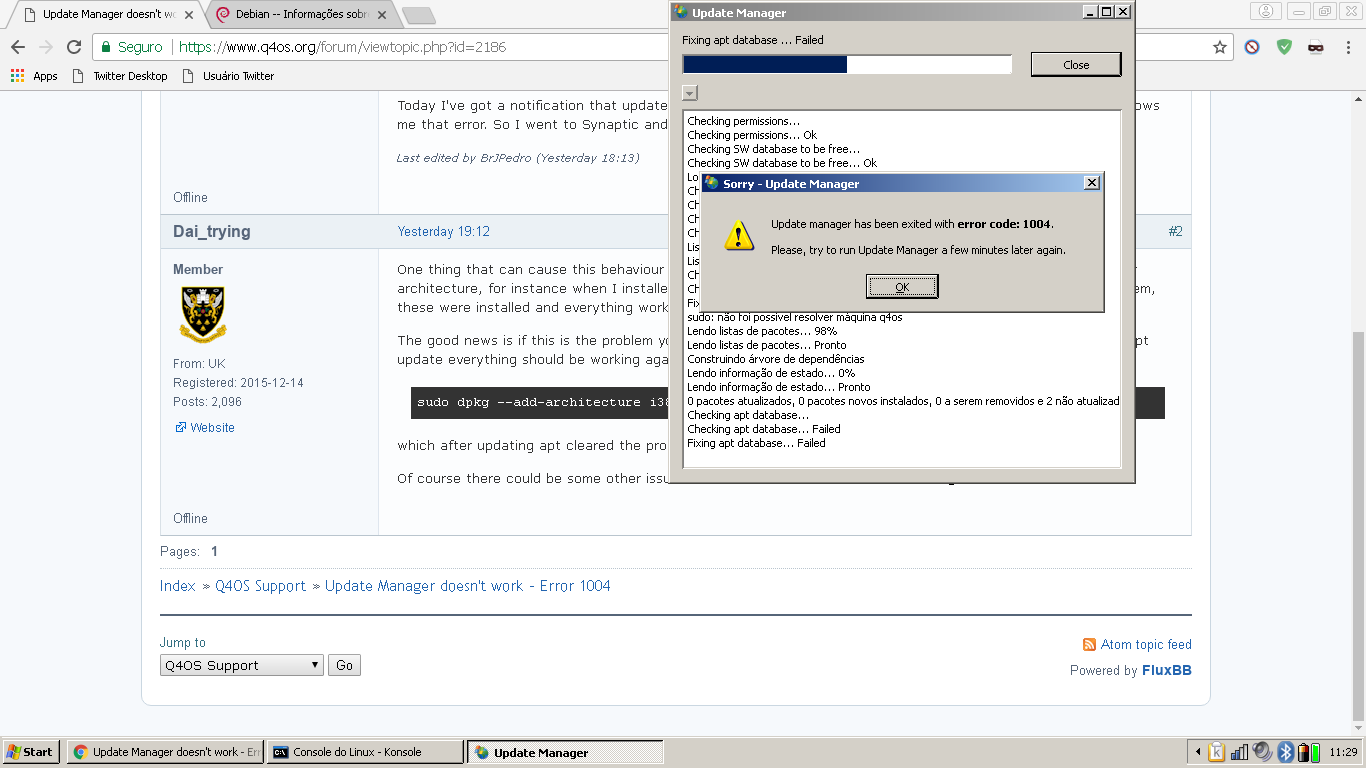Click the warning icon in error dialog
The width and height of the screenshot is (1366, 768).
[x=739, y=235]
